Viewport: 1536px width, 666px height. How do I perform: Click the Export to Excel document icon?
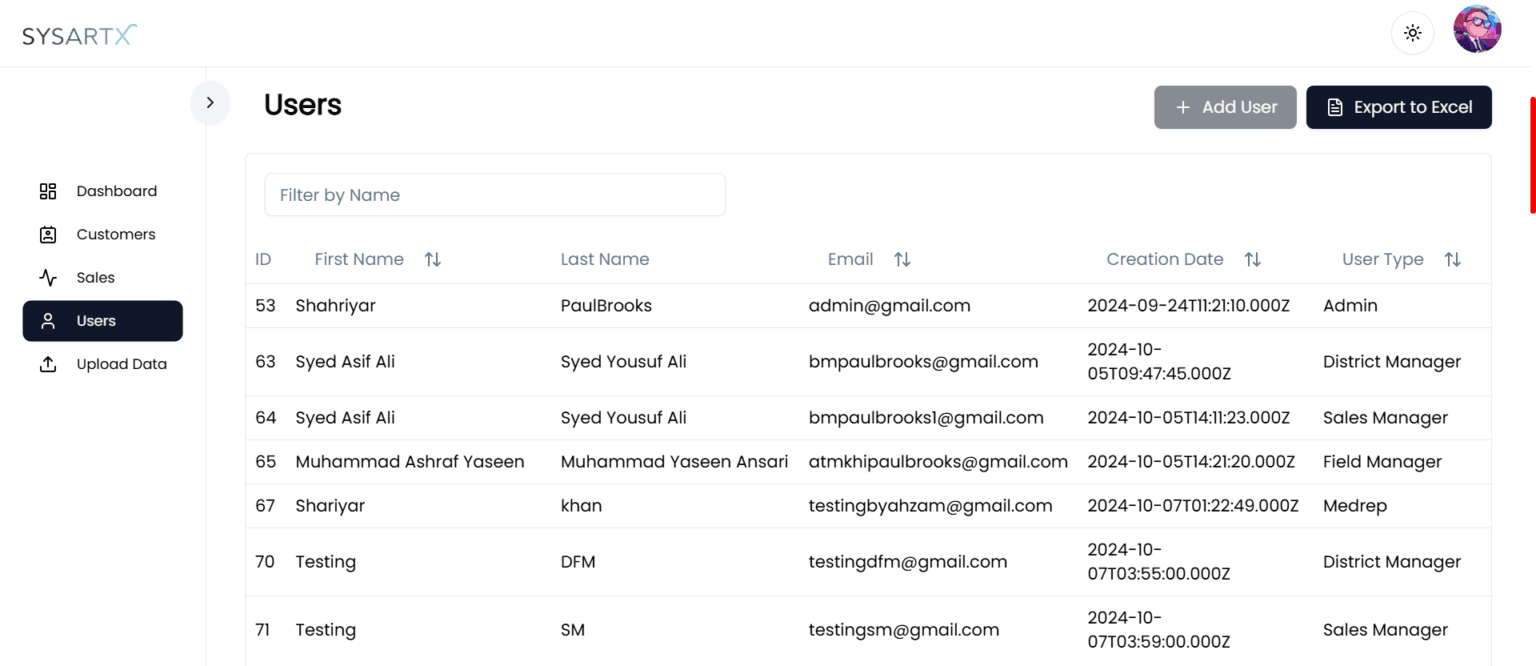click(x=1334, y=107)
